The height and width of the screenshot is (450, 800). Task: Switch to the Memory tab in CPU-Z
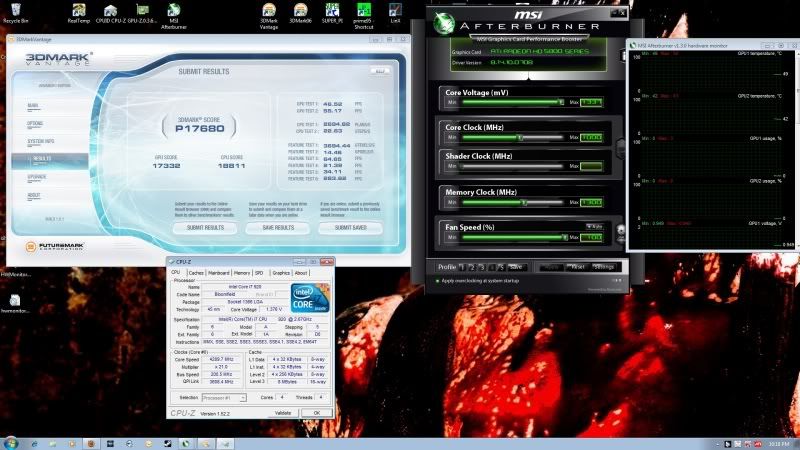tap(242, 272)
